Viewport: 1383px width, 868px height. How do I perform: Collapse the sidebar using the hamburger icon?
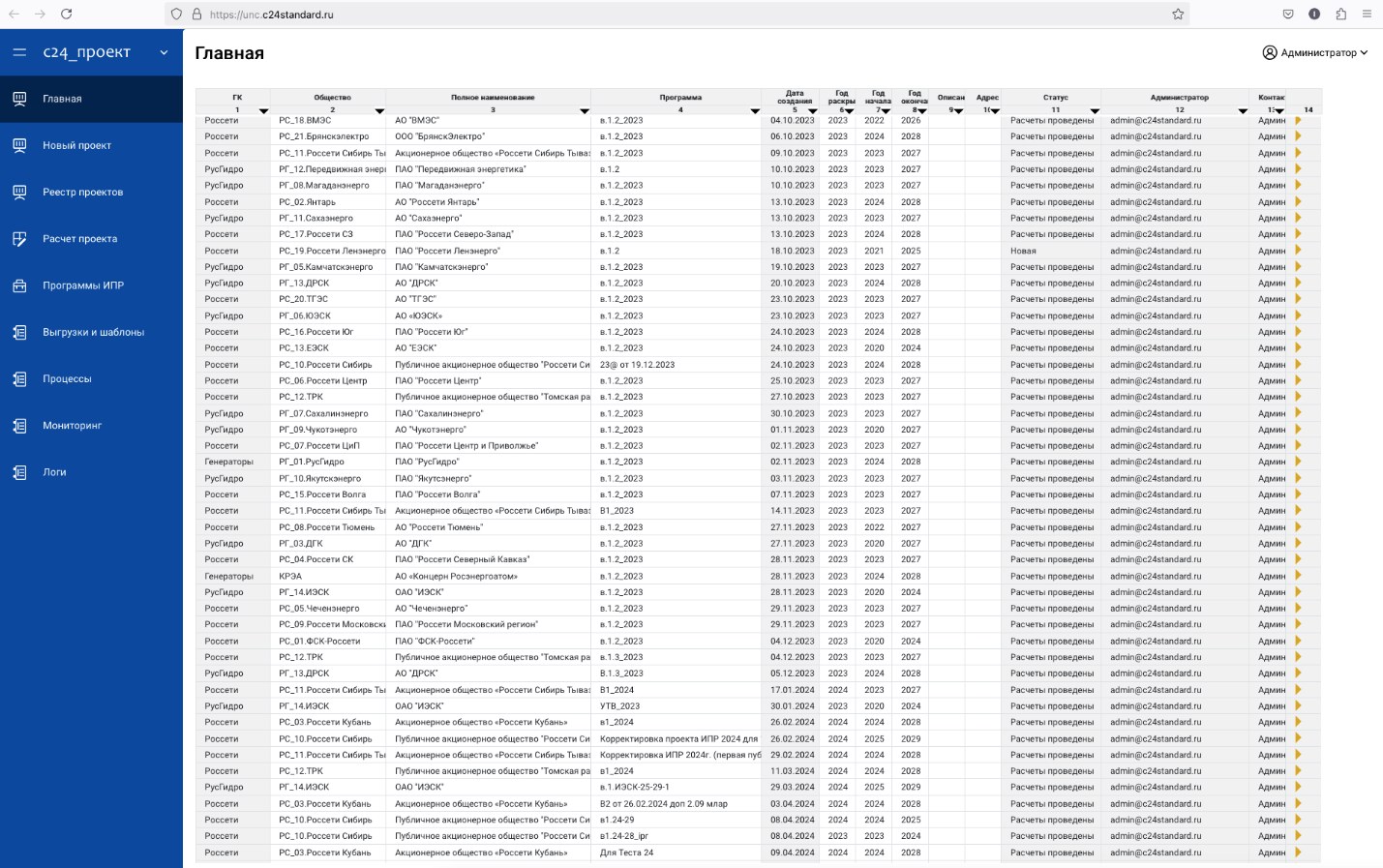(x=19, y=52)
